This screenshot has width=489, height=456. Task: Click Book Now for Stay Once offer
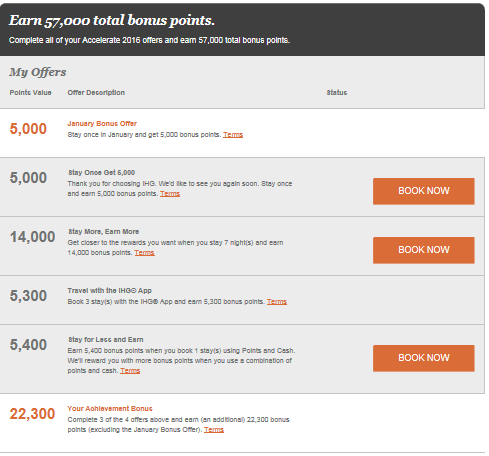pyautogui.click(x=423, y=191)
